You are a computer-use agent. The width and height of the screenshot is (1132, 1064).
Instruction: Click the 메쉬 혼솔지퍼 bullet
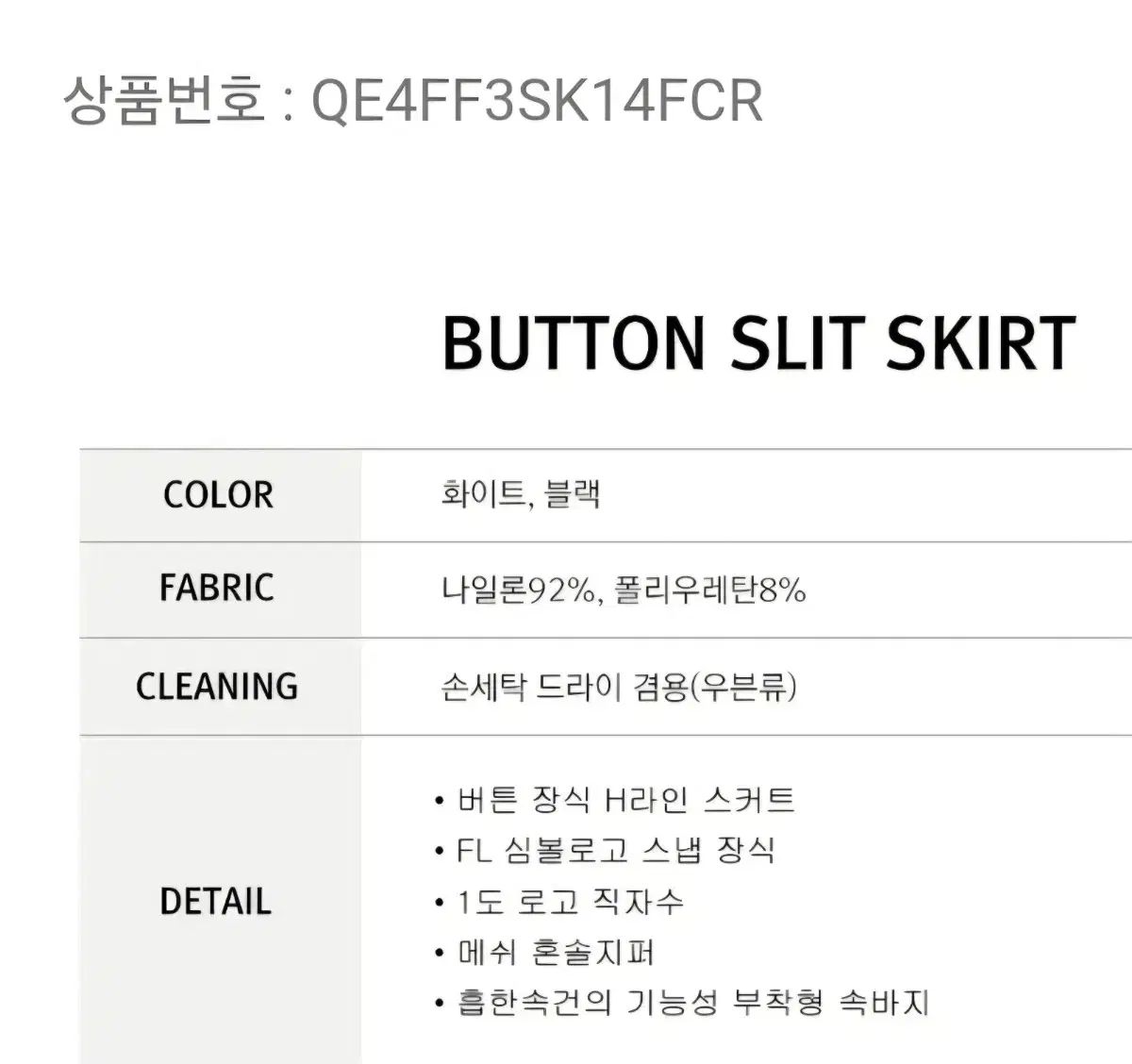point(556,953)
